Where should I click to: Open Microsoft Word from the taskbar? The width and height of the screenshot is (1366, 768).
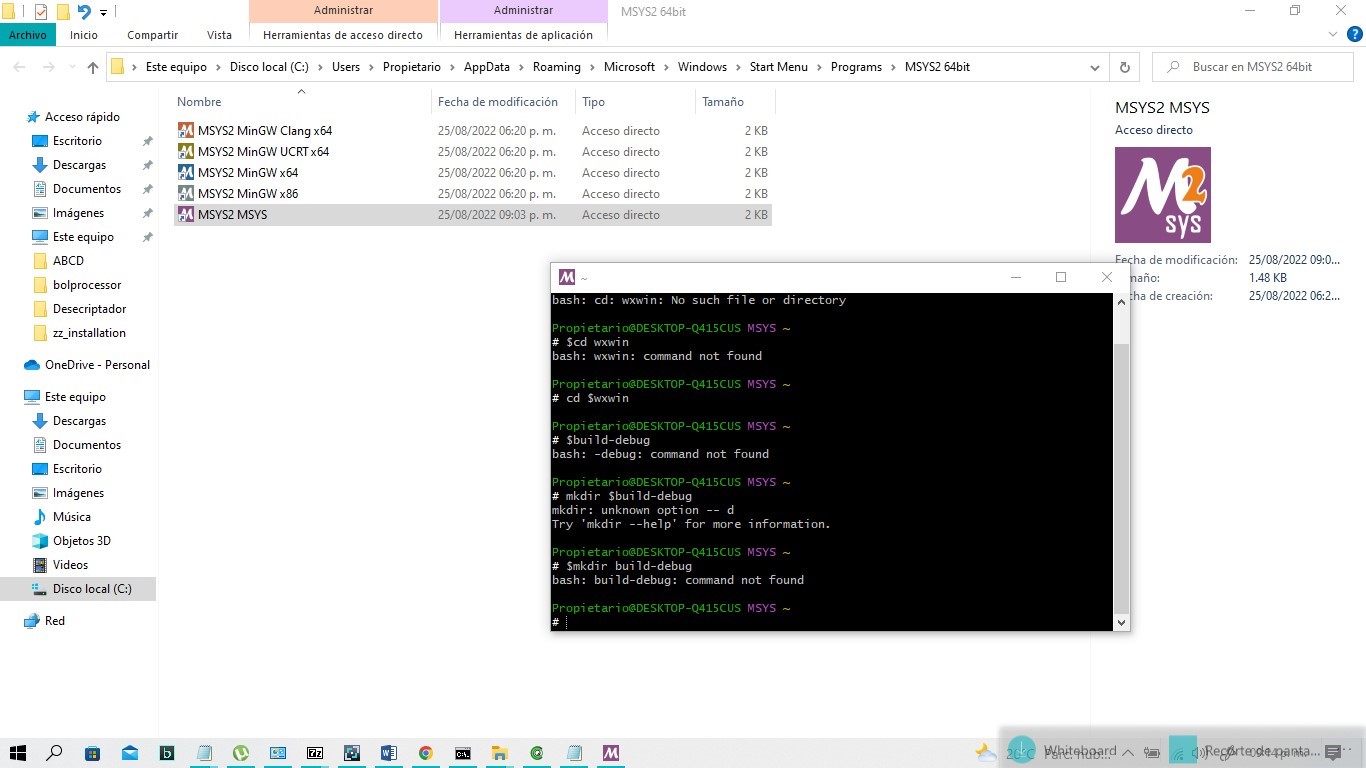click(x=388, y=753)
